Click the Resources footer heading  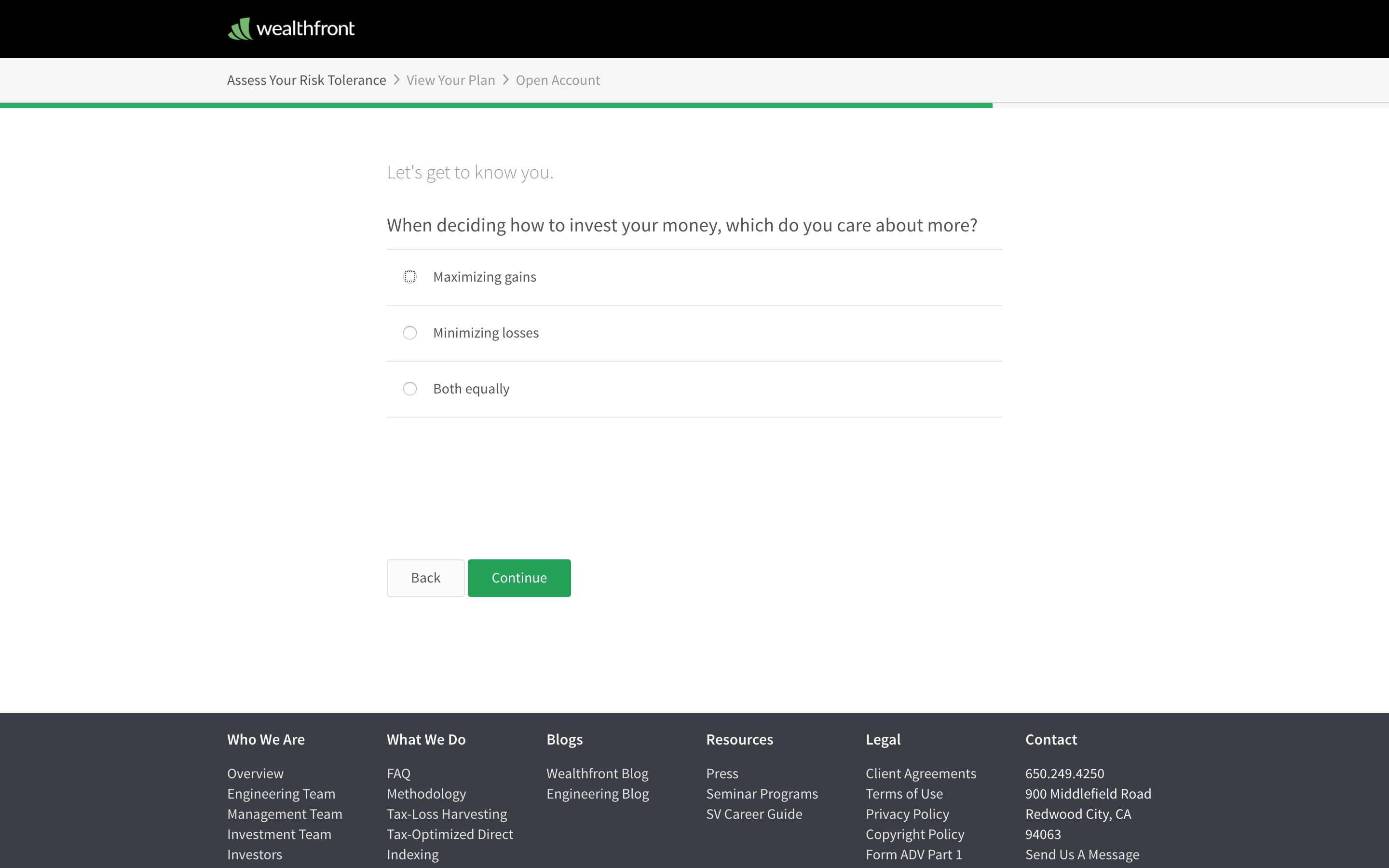[739, 739]
